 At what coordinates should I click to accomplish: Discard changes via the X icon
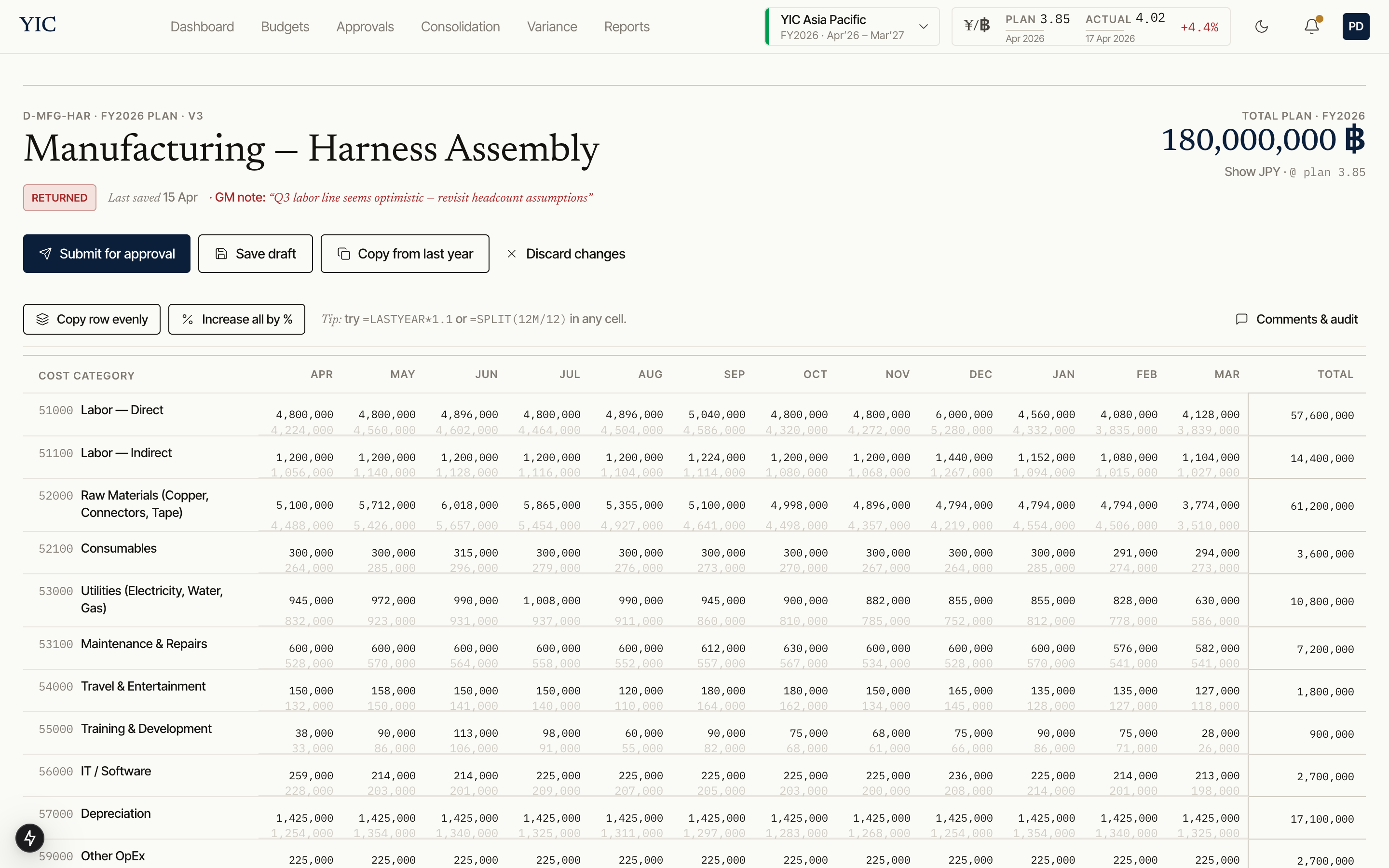[511, 254]
